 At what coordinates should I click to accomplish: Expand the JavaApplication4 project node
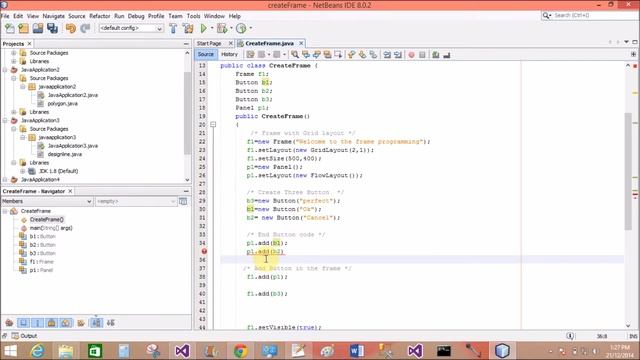coord(5,180)
